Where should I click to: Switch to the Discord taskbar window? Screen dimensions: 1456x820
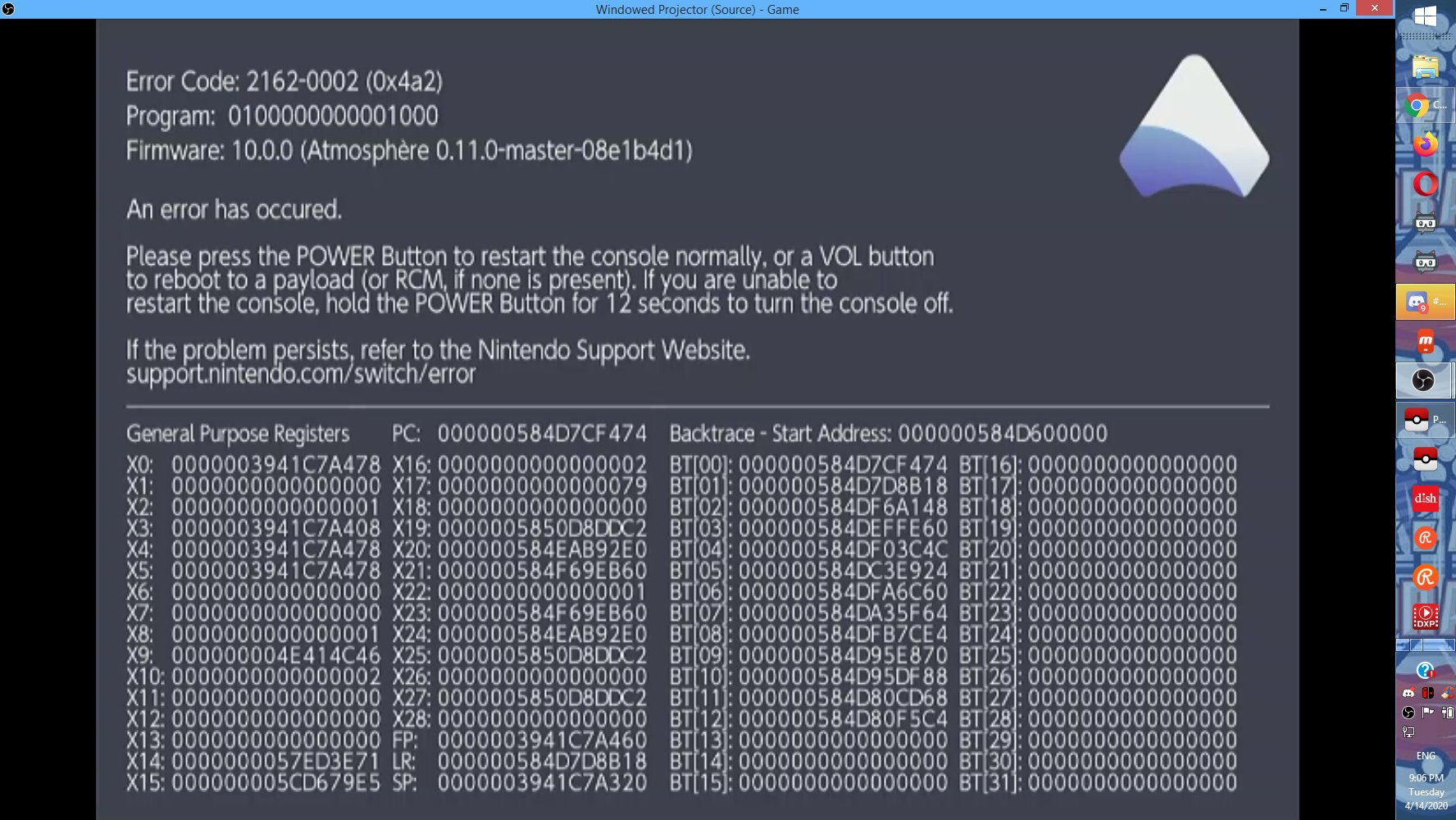click(x=1426, y=302)
